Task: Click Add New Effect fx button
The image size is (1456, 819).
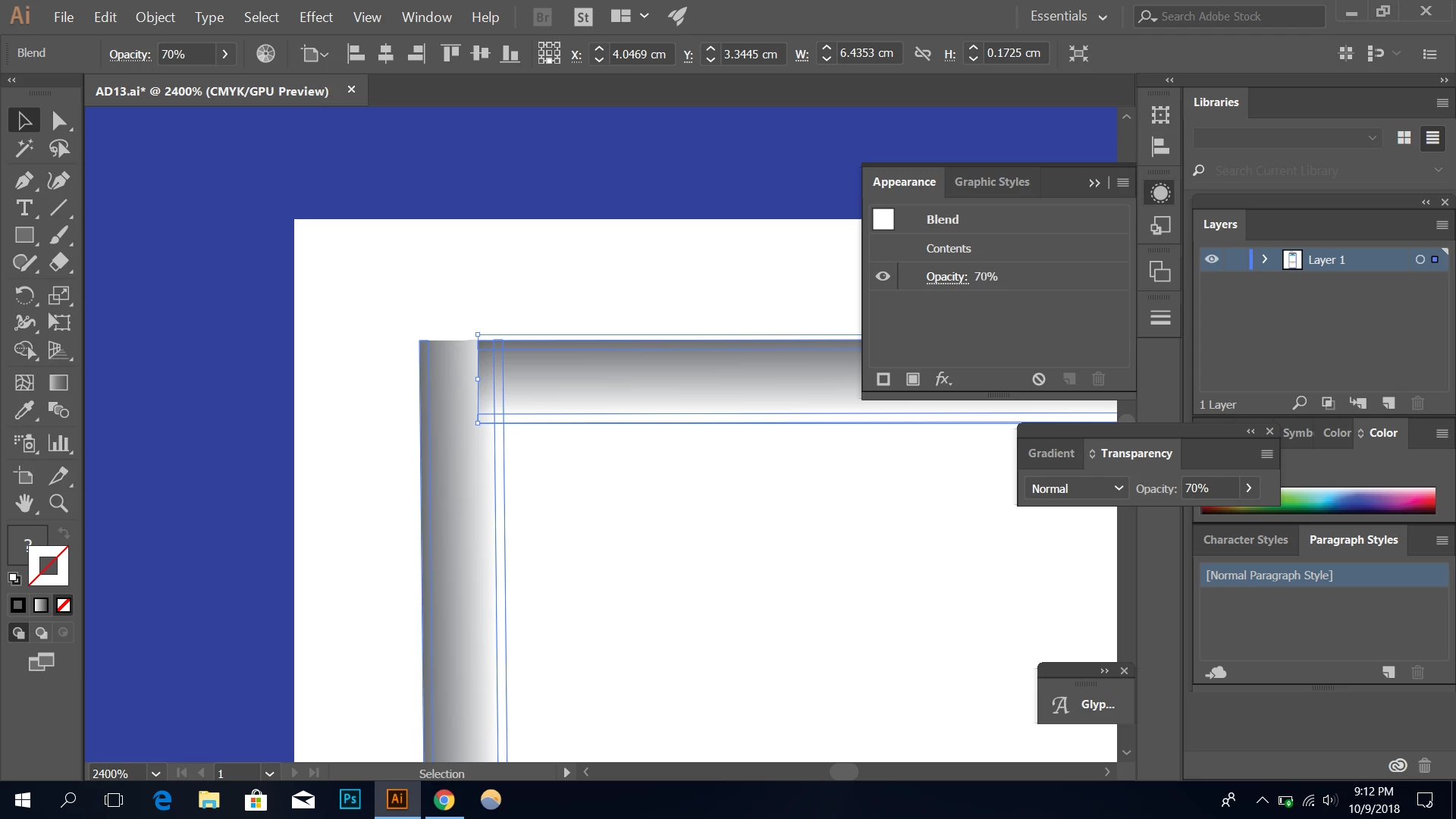Action: click(x=943, y=379)
